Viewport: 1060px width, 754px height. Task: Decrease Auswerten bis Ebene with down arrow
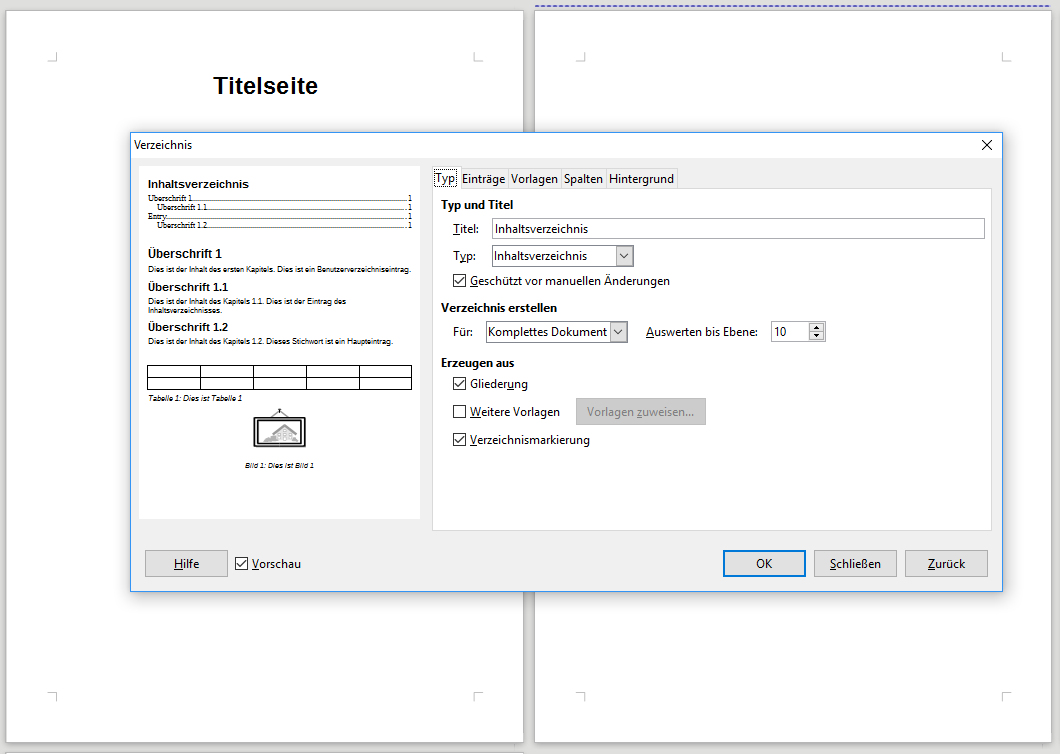pyautogui.click(x=817, y=336)
